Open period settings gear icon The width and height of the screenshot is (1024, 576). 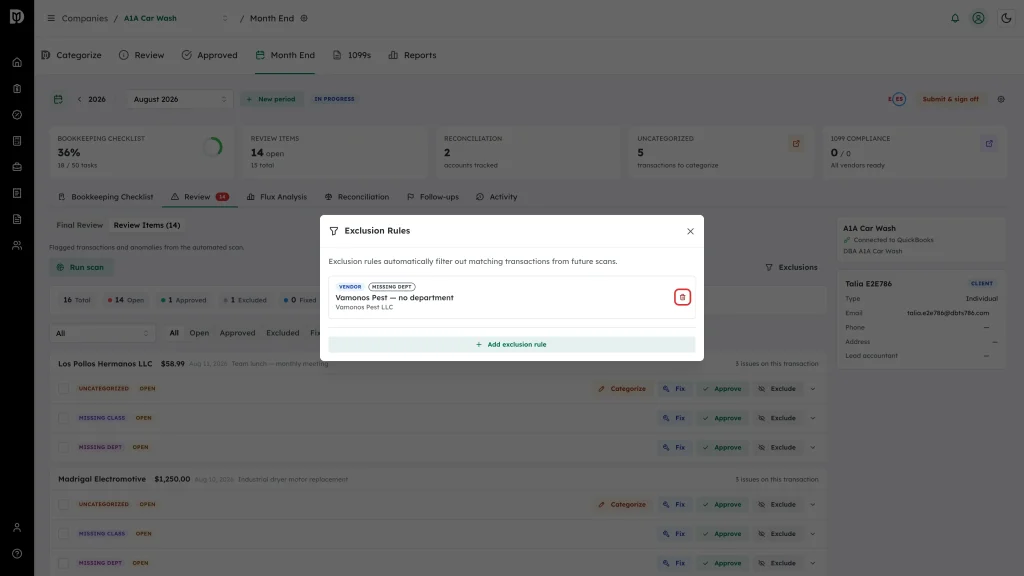point(1000,99)
